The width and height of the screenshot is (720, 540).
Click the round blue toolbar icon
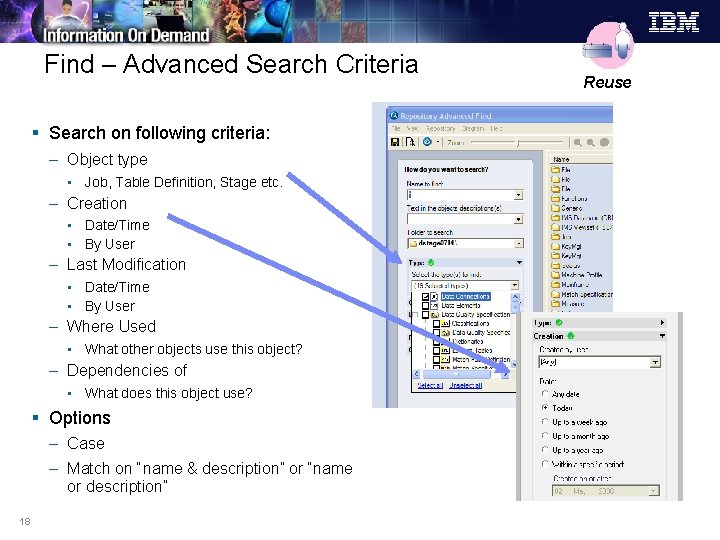427,142
